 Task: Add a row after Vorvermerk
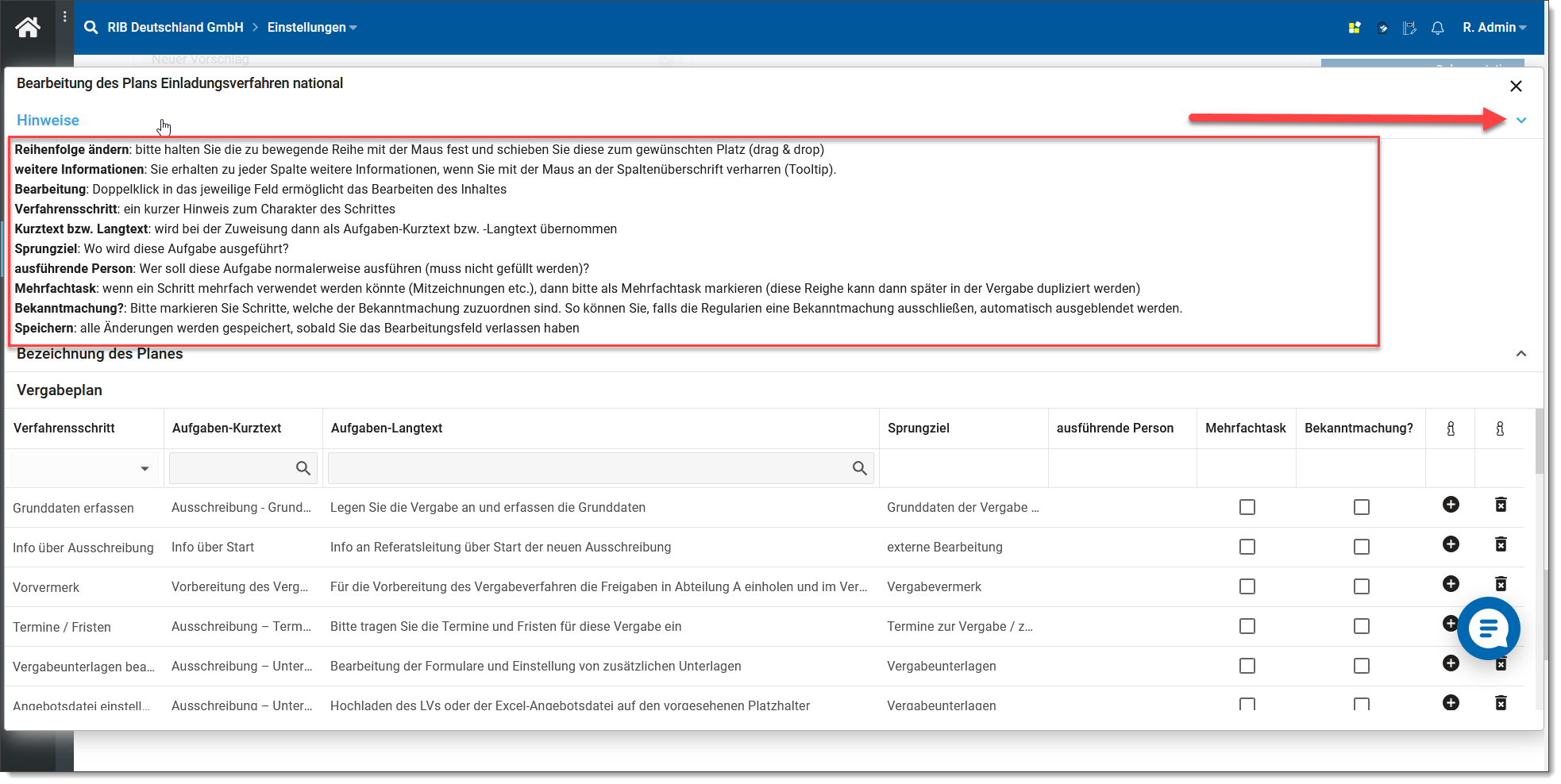point(1451,584)
